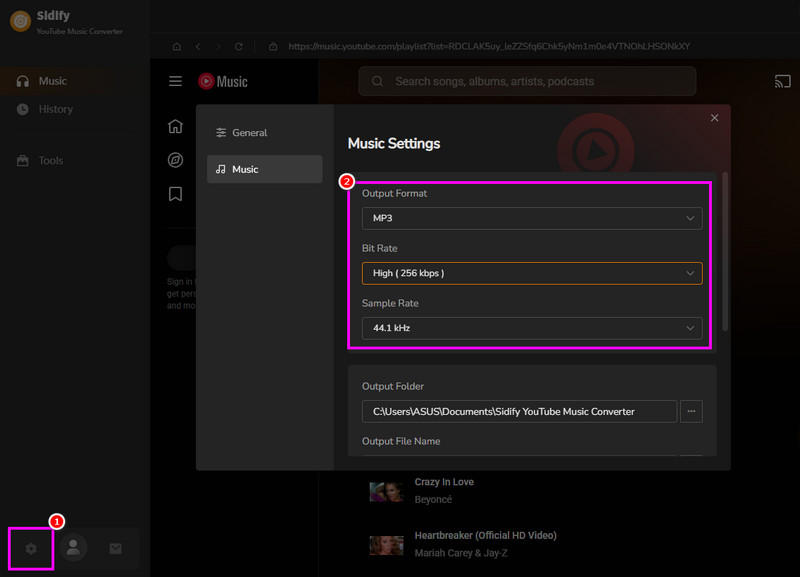The width and height of the screenshot is (800, 577).
Task: Click Heartbreaker song thumbnail
Action: point(386,544)
